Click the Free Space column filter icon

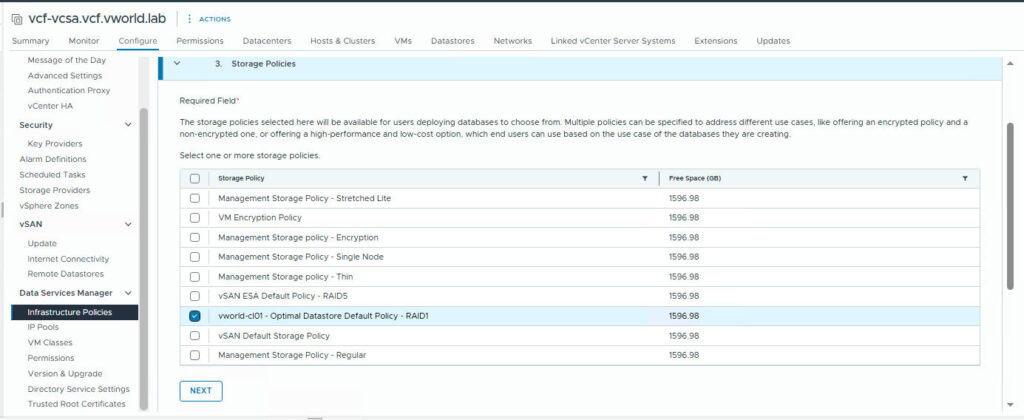pos(965,178)
